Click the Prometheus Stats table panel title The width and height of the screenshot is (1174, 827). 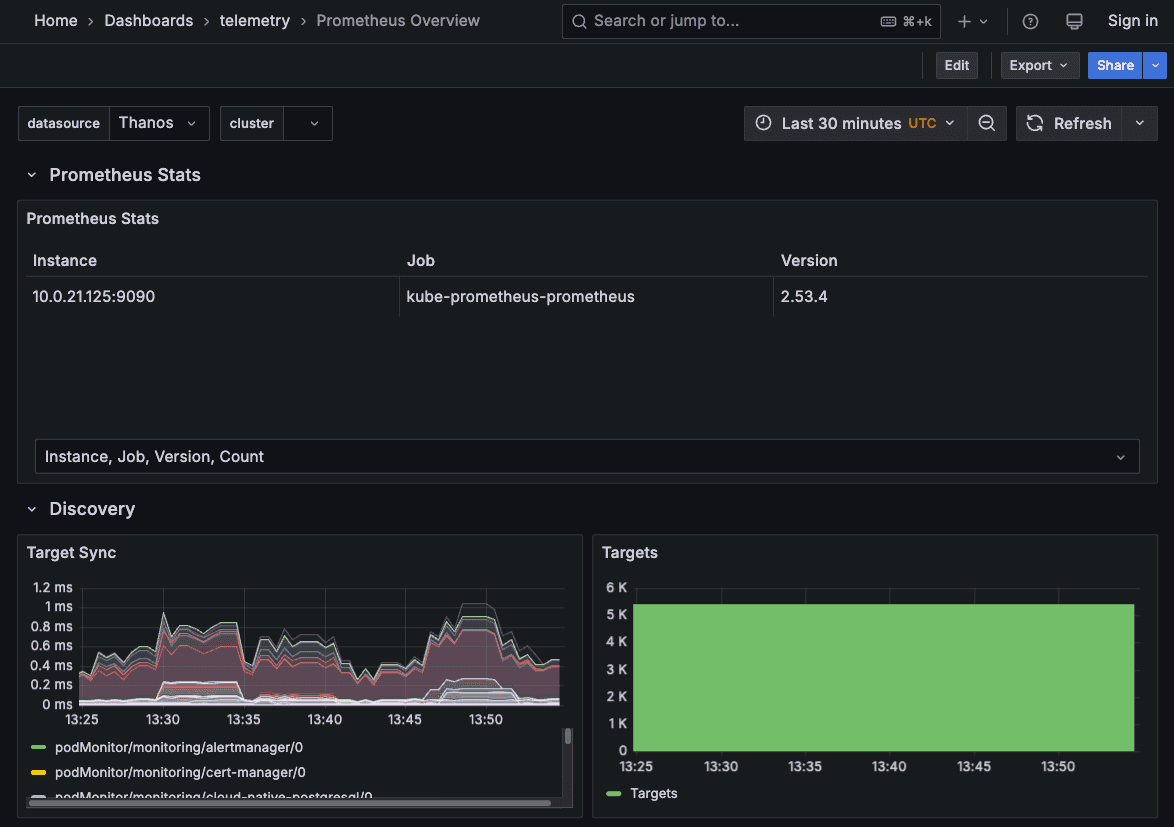click(92, 219)
